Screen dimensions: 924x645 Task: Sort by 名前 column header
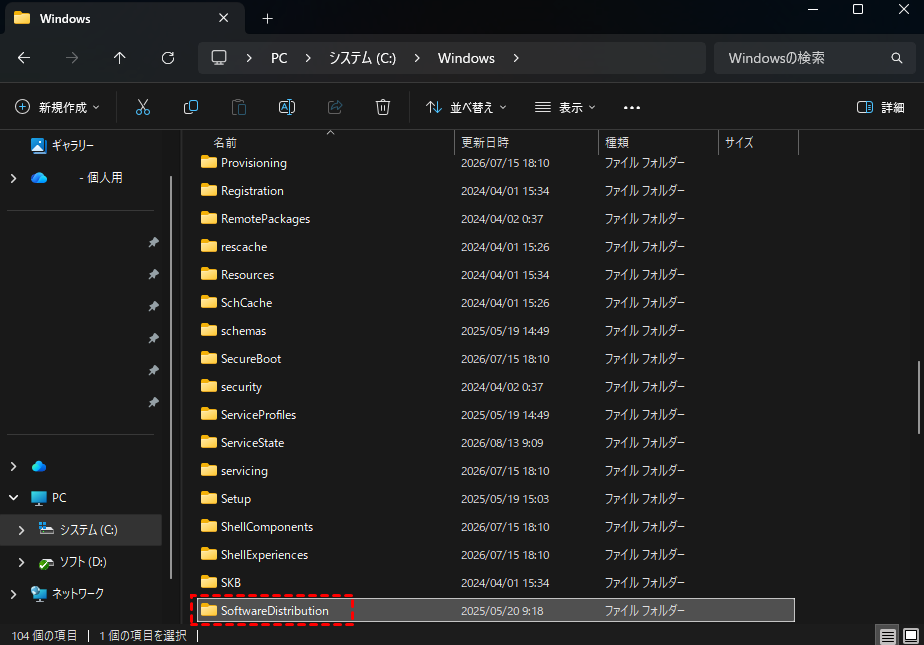[225, 143]
